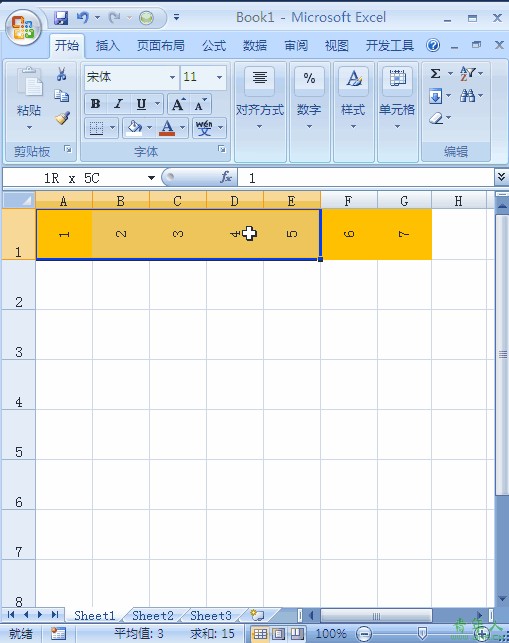Open the Name Box dropdown arrow
Screen dimensions: 509x643
151,178
